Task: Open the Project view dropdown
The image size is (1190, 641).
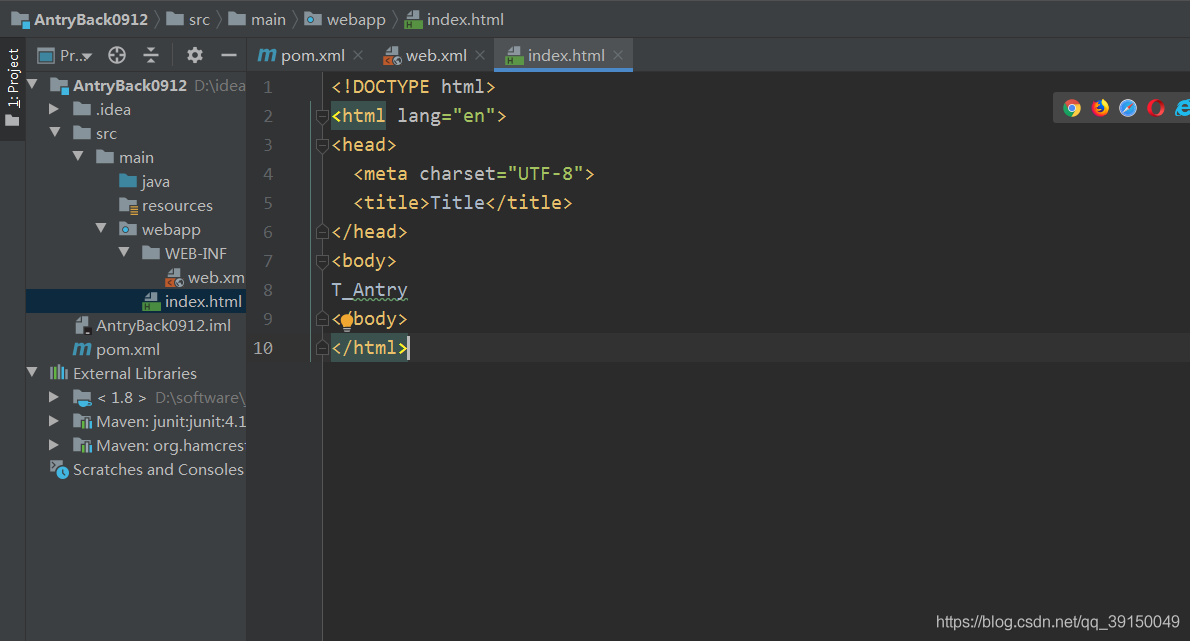Action: [65, 55]
